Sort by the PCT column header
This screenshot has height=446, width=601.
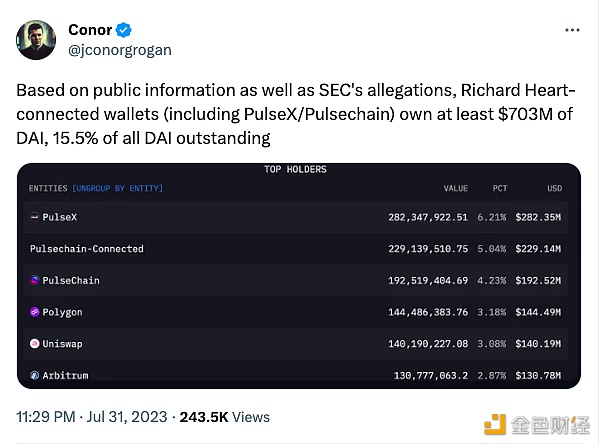coord(500,188)
